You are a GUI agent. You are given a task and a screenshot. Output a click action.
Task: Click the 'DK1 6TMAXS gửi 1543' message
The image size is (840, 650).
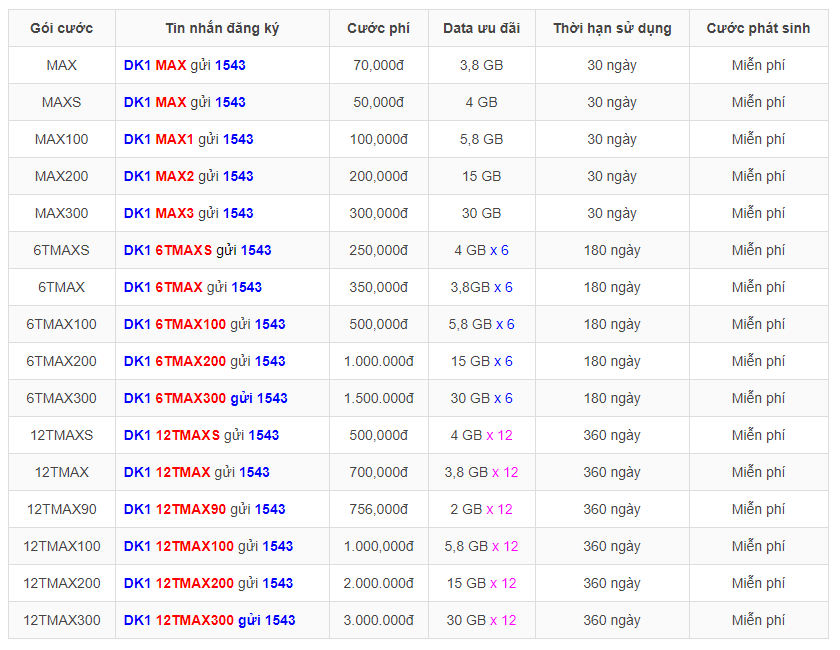(197, 250)
